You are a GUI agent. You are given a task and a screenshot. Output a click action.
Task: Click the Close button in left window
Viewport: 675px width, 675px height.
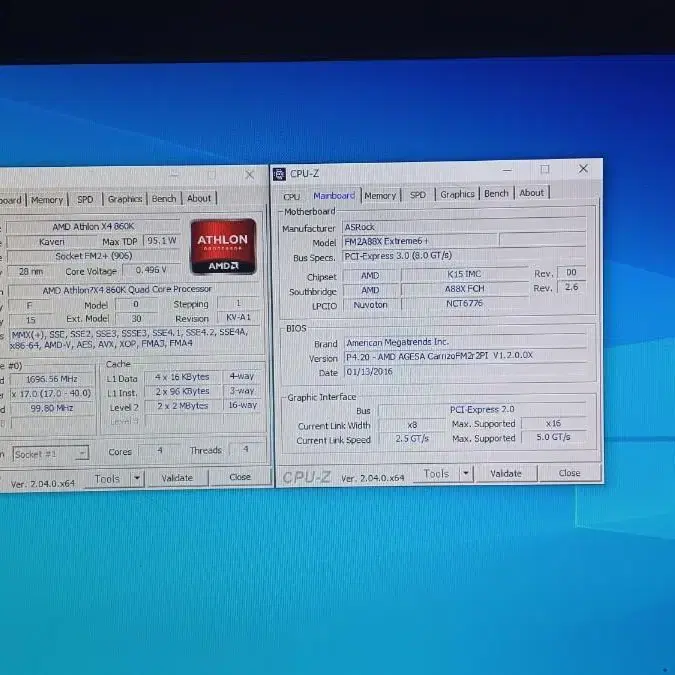click(x=240, y=477)
